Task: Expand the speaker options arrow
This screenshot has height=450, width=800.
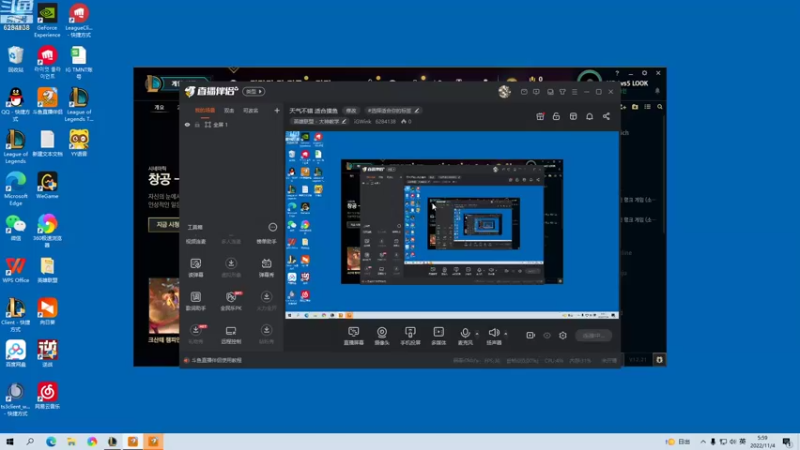Action: click(x=506, y=334)
